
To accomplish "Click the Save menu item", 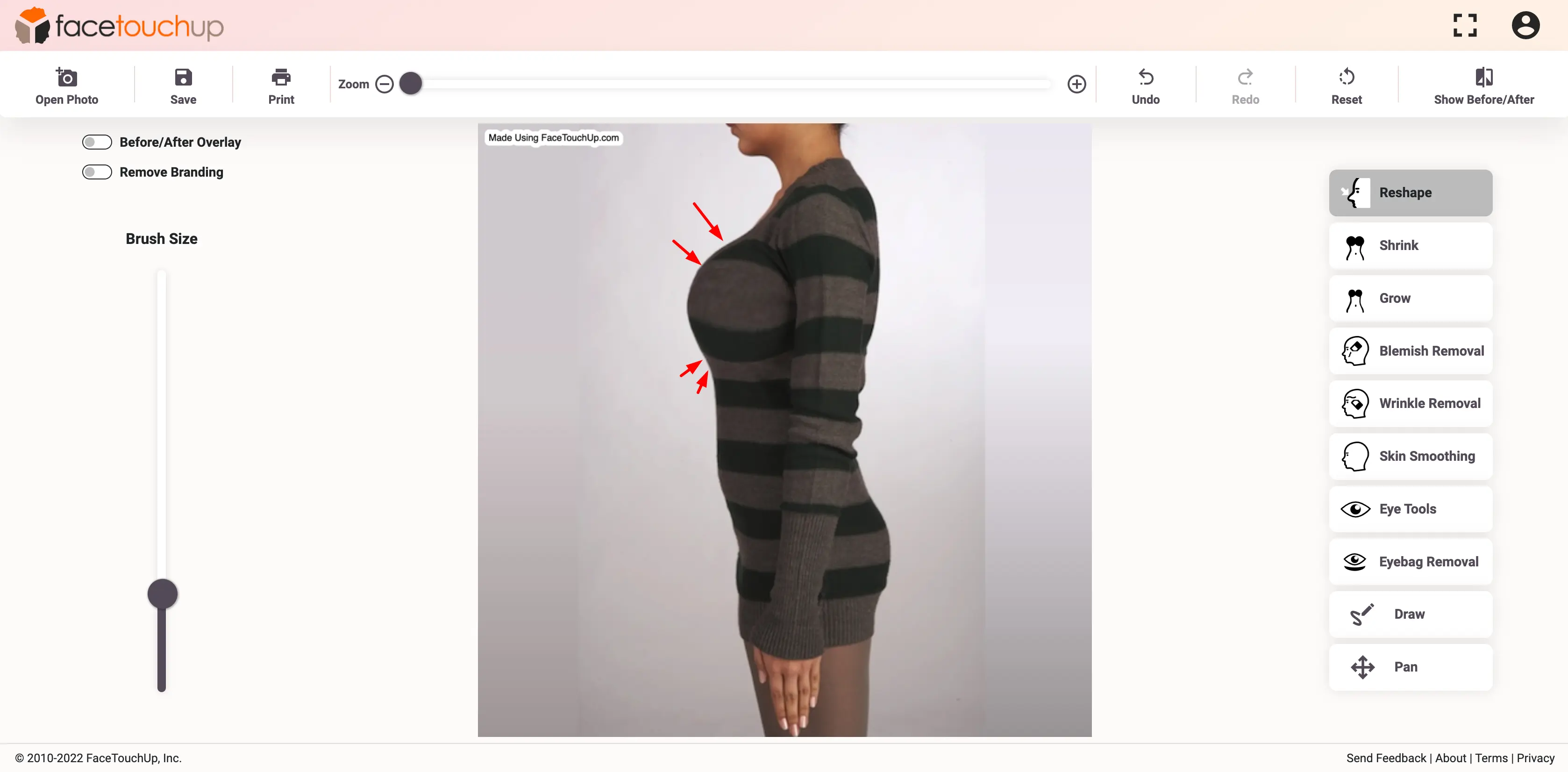I will (x=183, y=87).
